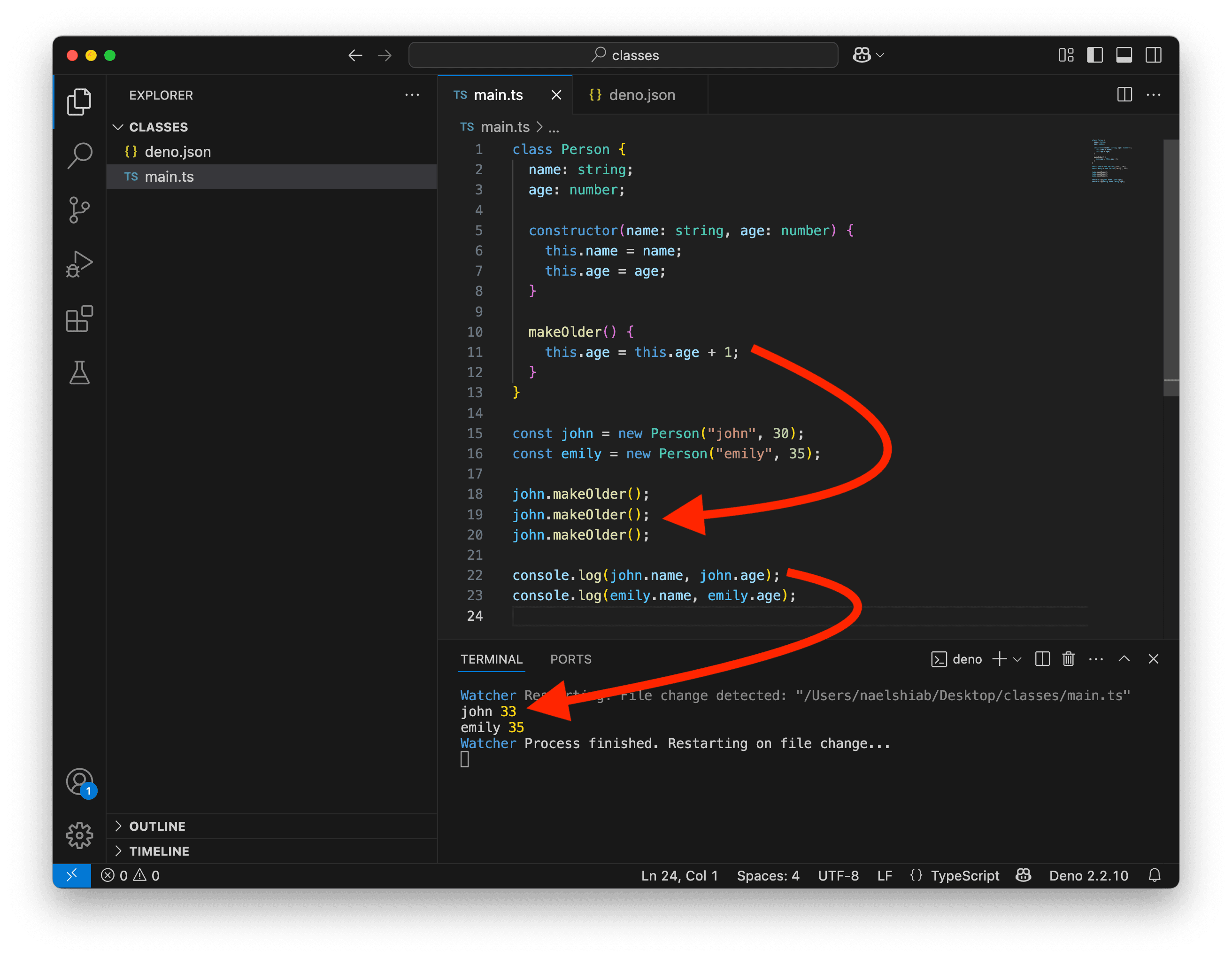Open terminal panel More Actions ellipsis

click(x=1095, y=659)
